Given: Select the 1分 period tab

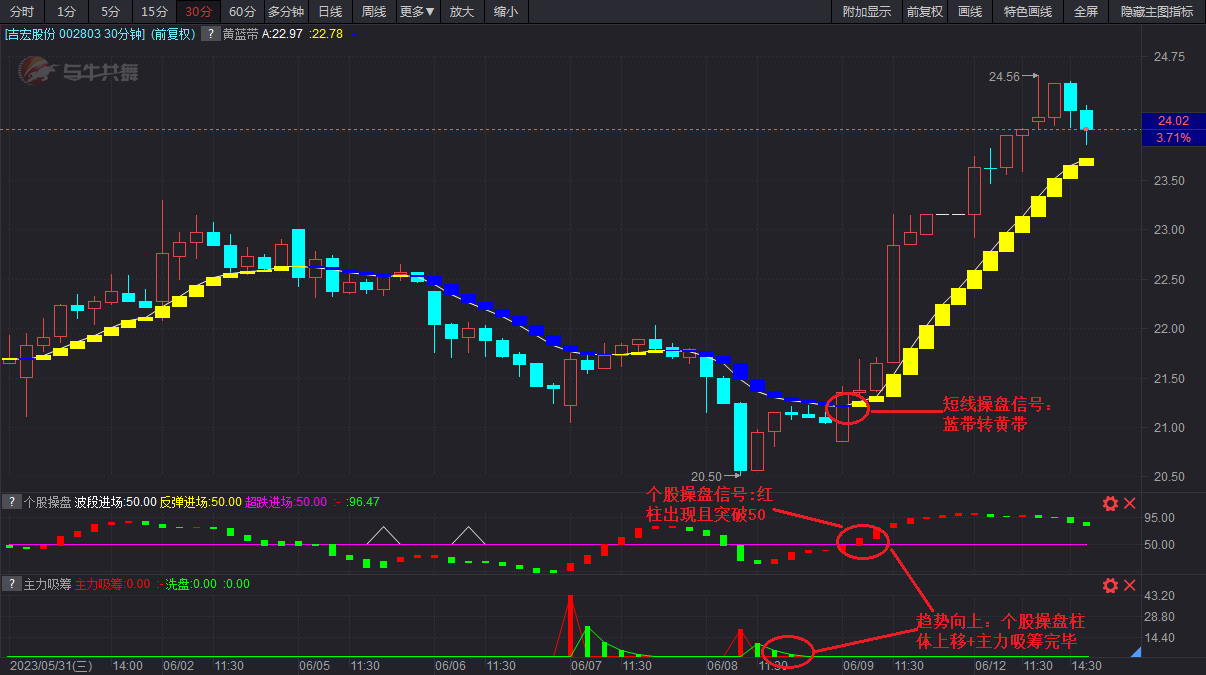Looking at the screenshot, I should coord(66,12).
